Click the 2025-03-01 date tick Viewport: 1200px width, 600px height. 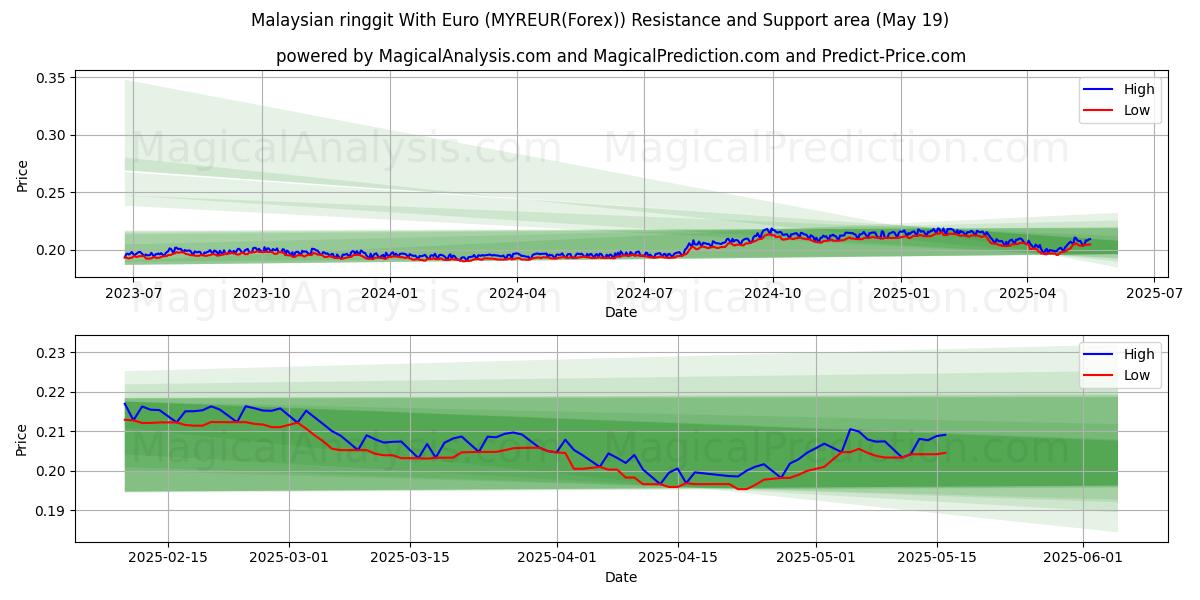[x=290, y=558]
